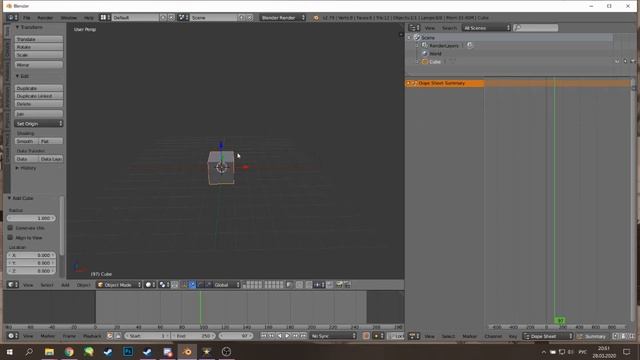The width and height of the screenshot is (640, 360).
Task: Click the Outliner search field
Action: click(536, 28)
